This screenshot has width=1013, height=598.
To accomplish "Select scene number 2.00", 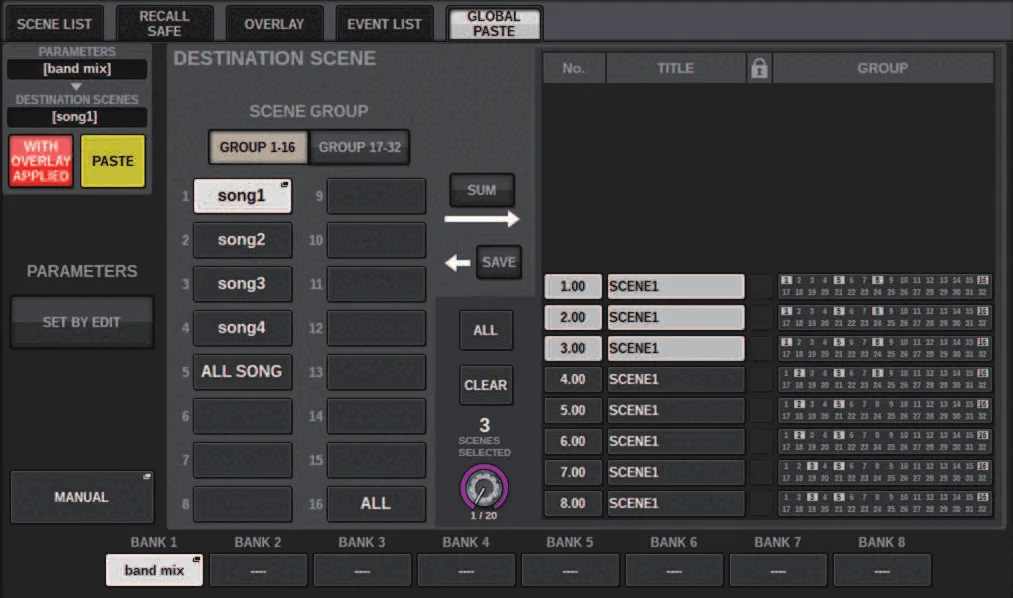I will [x=572, y=317].
